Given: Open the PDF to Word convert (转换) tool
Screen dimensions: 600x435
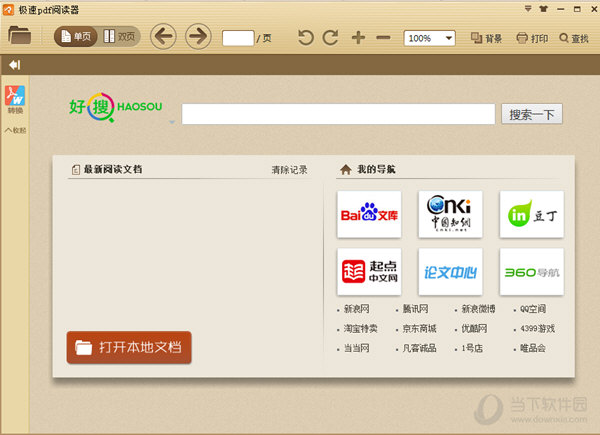Looking at the screenshot, I should coord(15,99).
